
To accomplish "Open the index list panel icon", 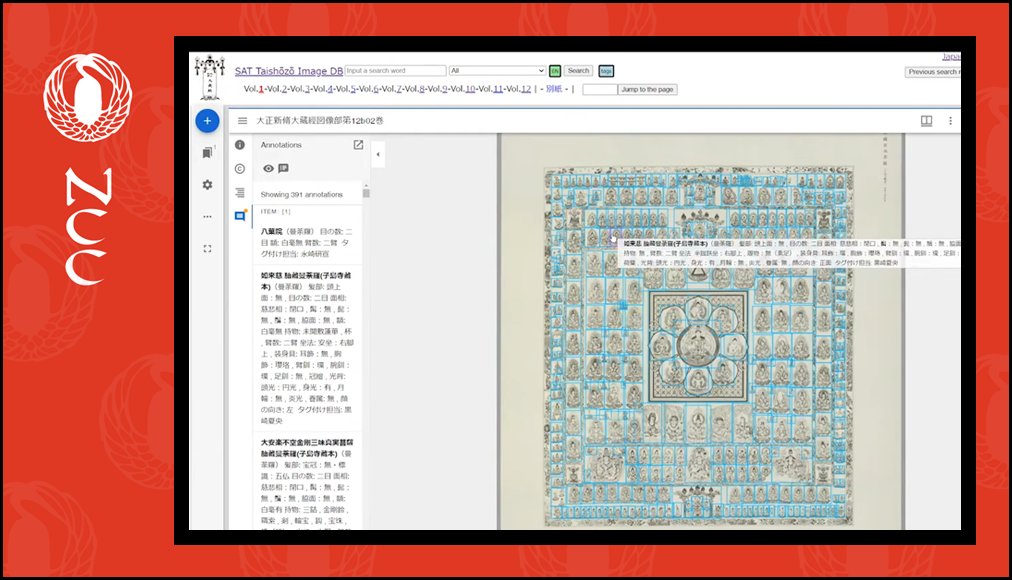I will click(240, 192).
